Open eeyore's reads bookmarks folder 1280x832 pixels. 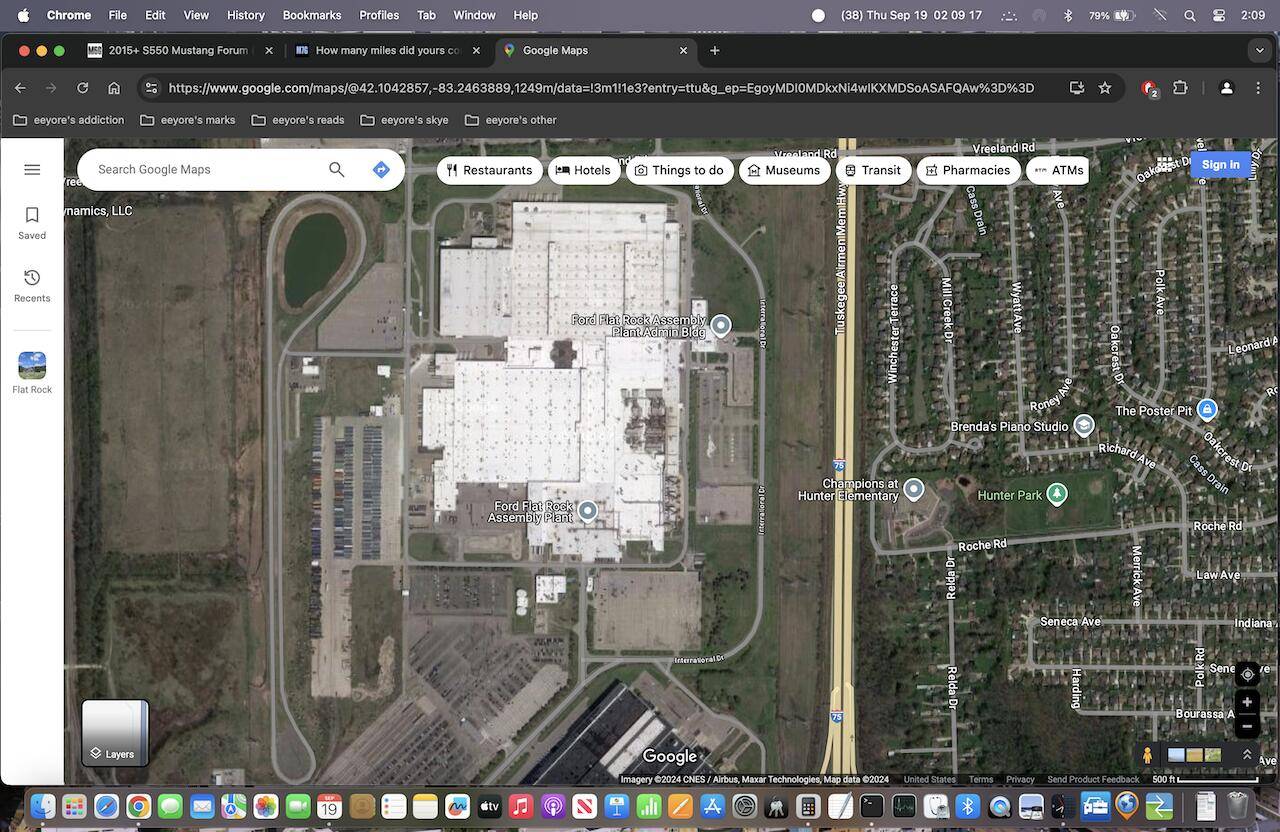coord(298,120)
